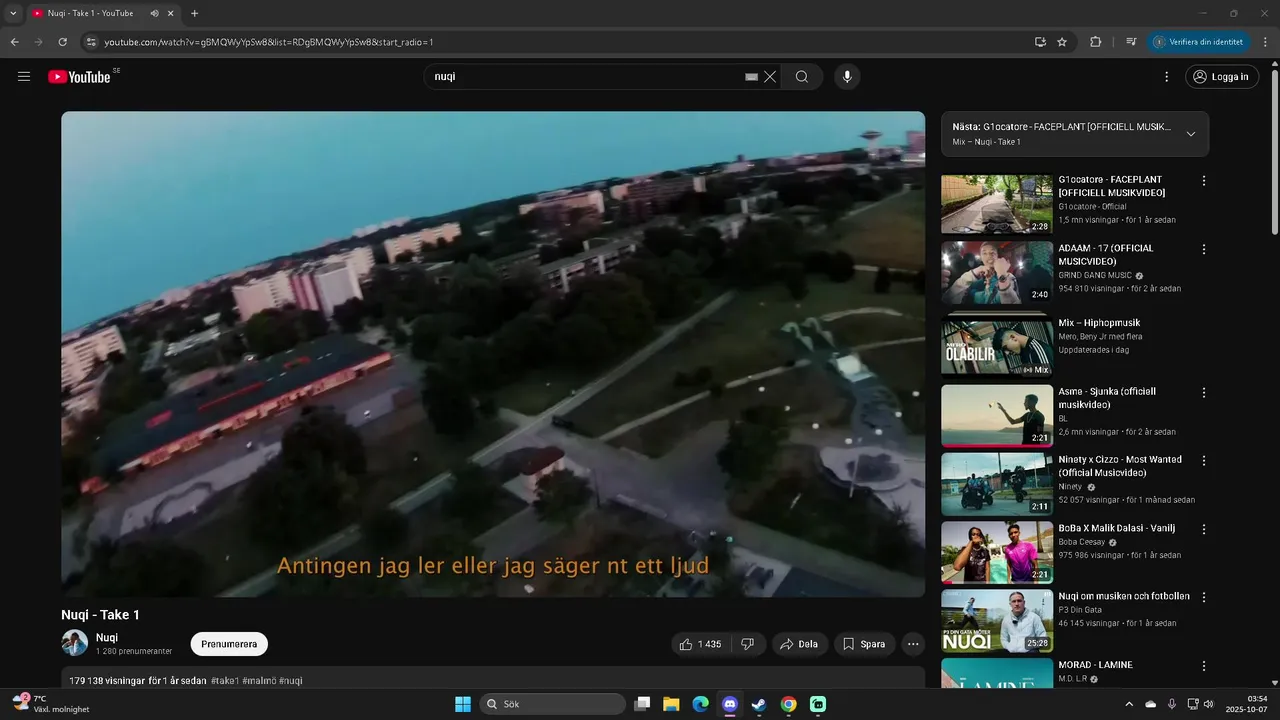Open Mix – Hiphopmusik thumbnail

[x=997, y=346]
